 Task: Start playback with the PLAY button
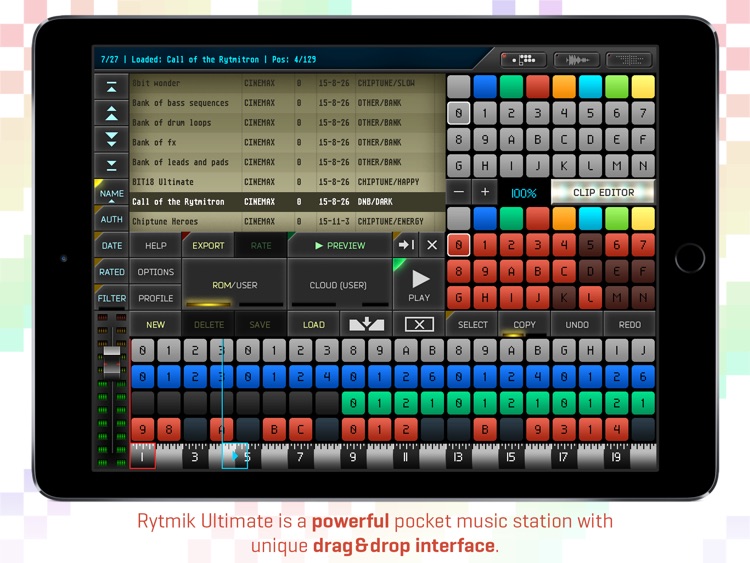(419, 285)
